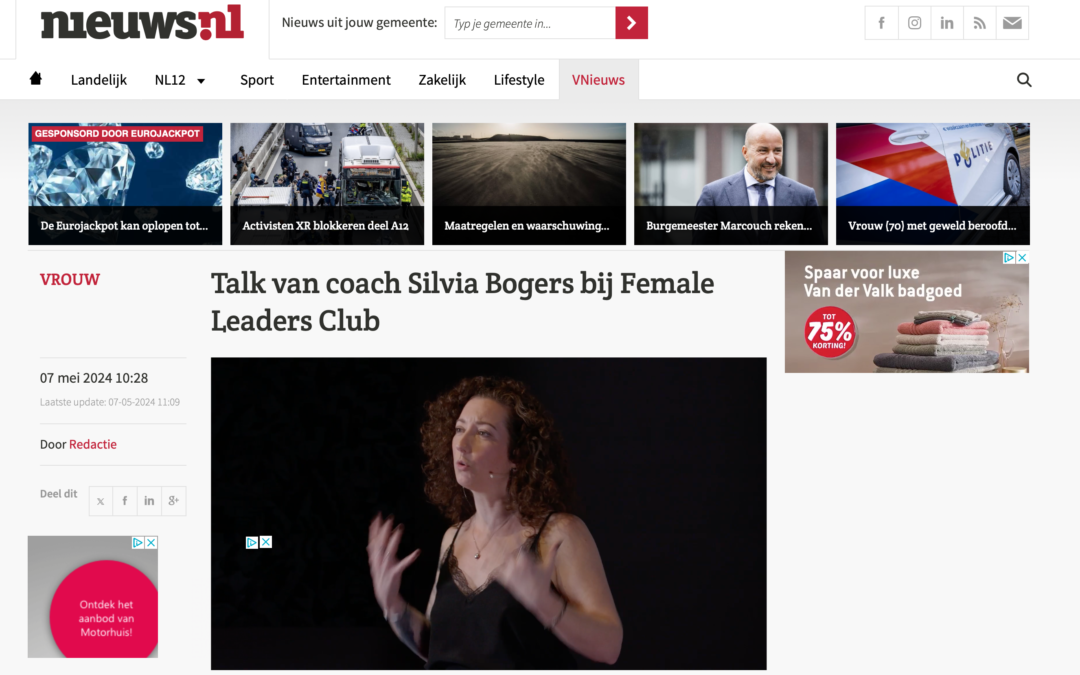The image size is (1080, 675).
Task: Open the search magnifier icon
Action: pyautogui.click(x=1024, y=80)
